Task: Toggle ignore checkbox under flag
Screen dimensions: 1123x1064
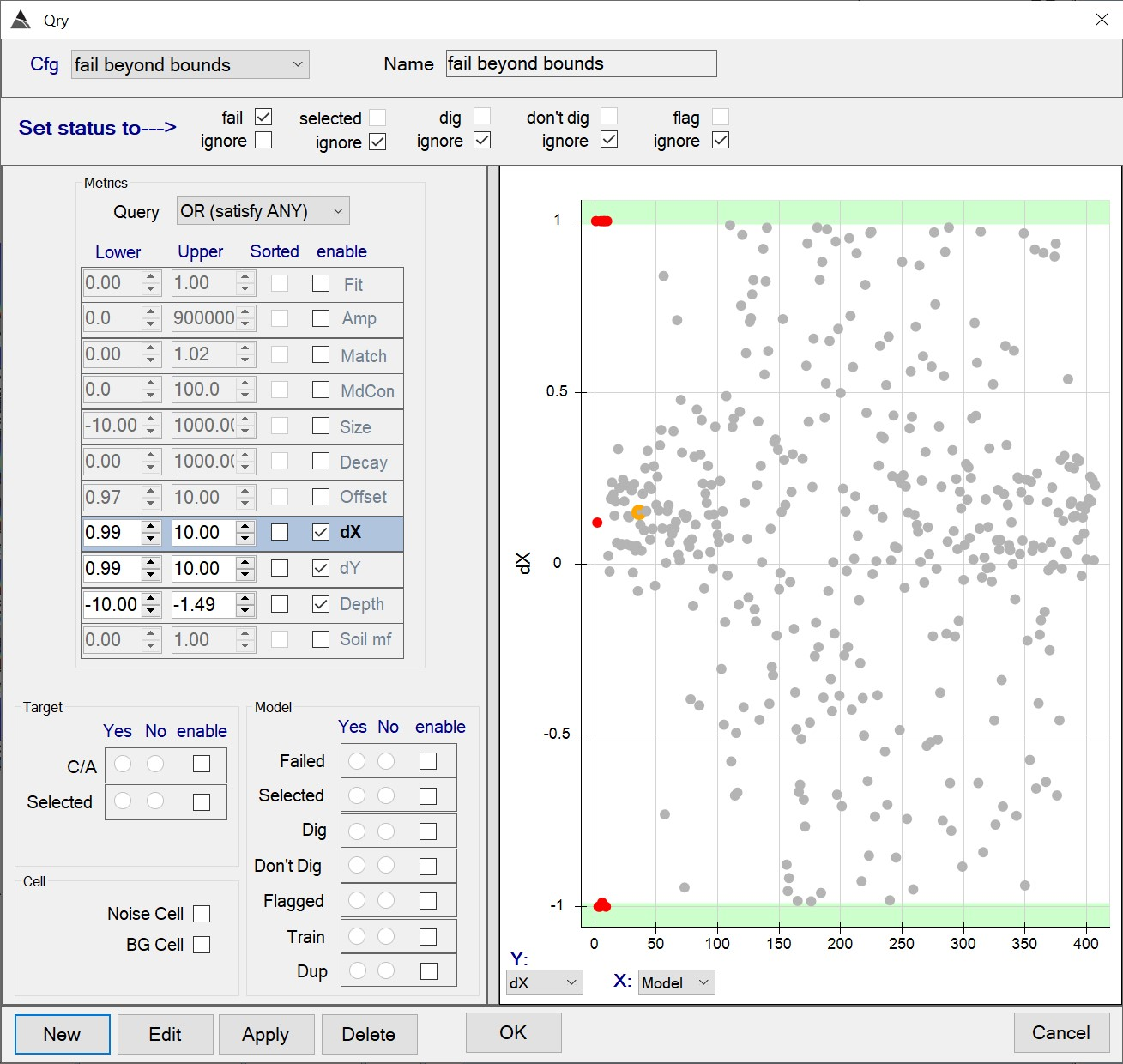Action: [721, 140]
